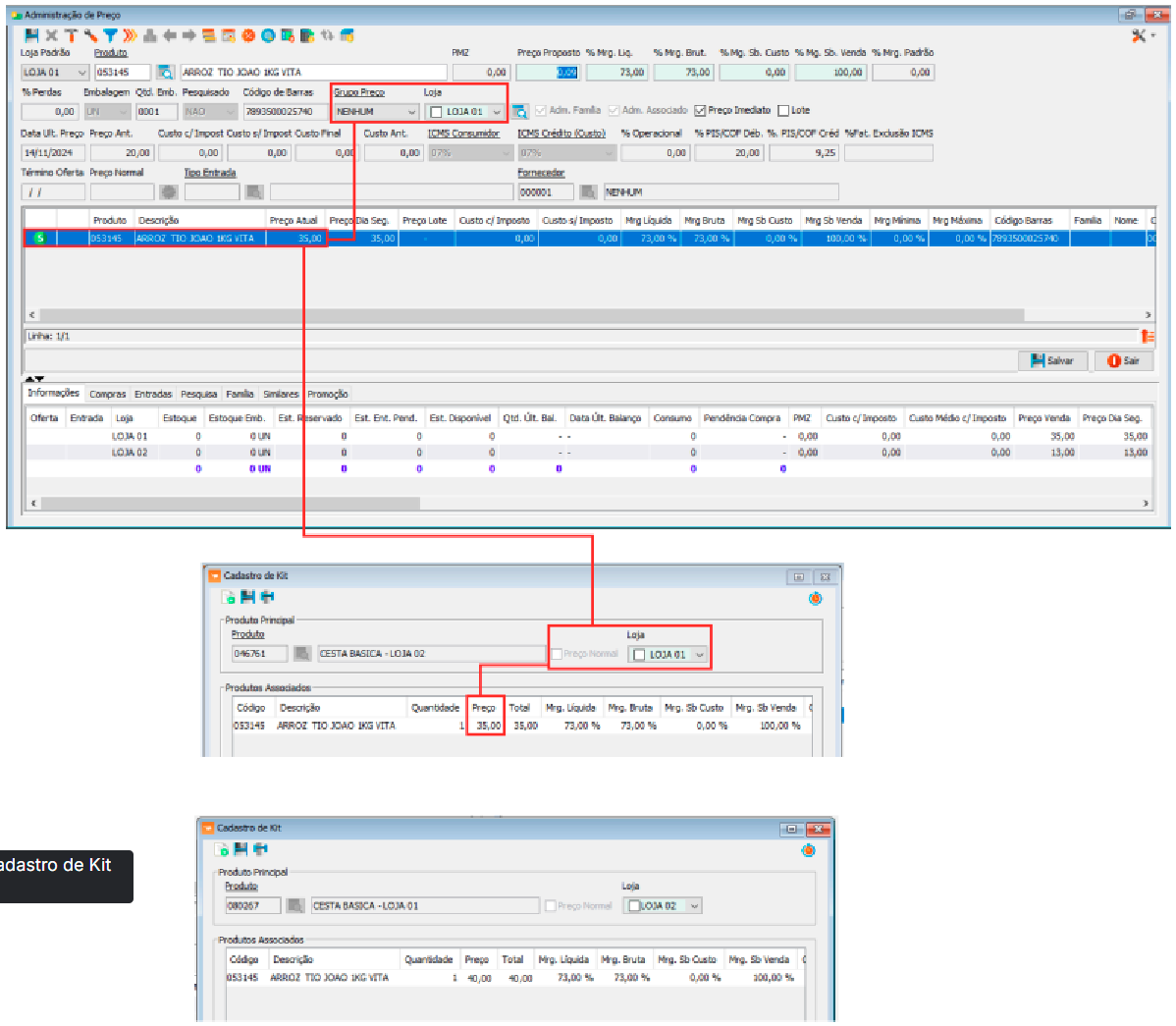Screen dimensions: 1176x1026
Task: Switch to the Compras tab
Action: coord(108,394)
